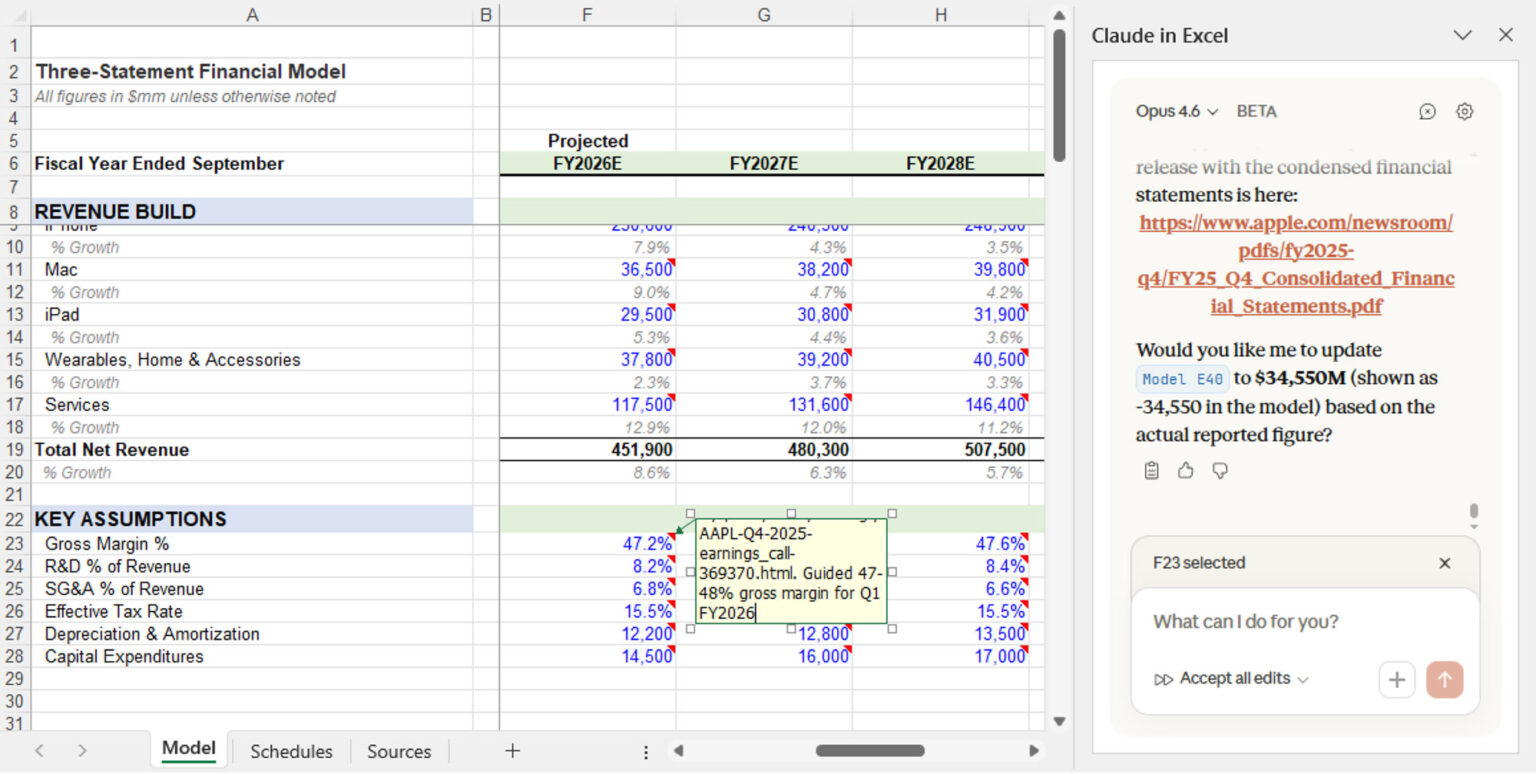Select the REVENUE BUILD section cell
1536x774 pixels.
pyautogui.click(x=252, y=212)
